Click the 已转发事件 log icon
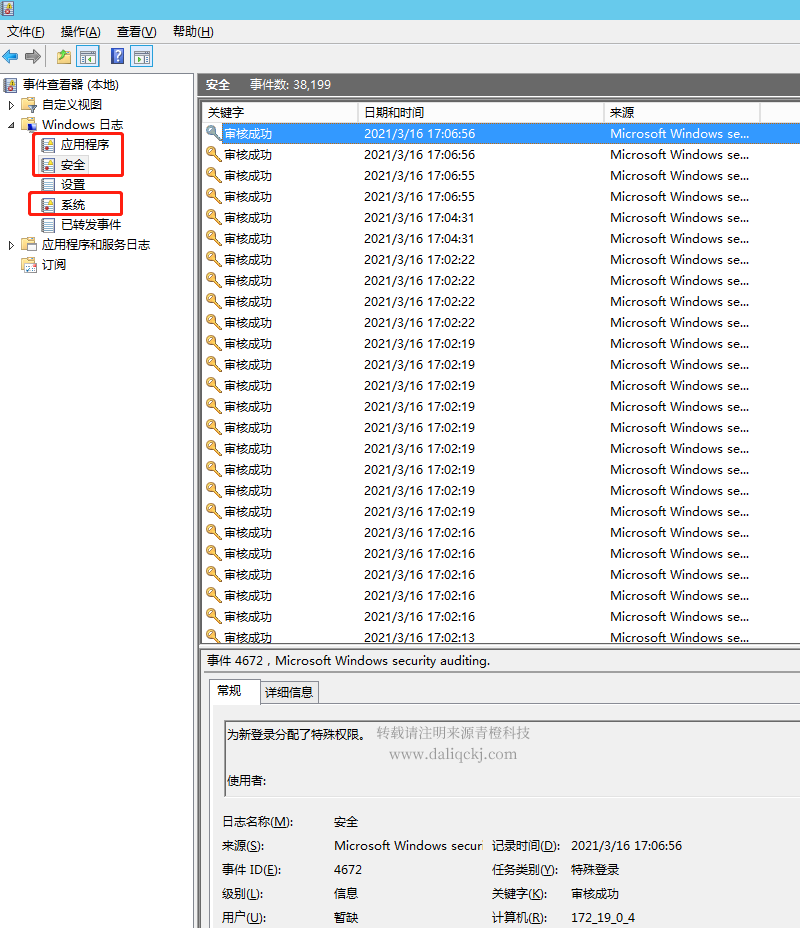The width and height of the screenshot is (800, 928). coord(49,225)
